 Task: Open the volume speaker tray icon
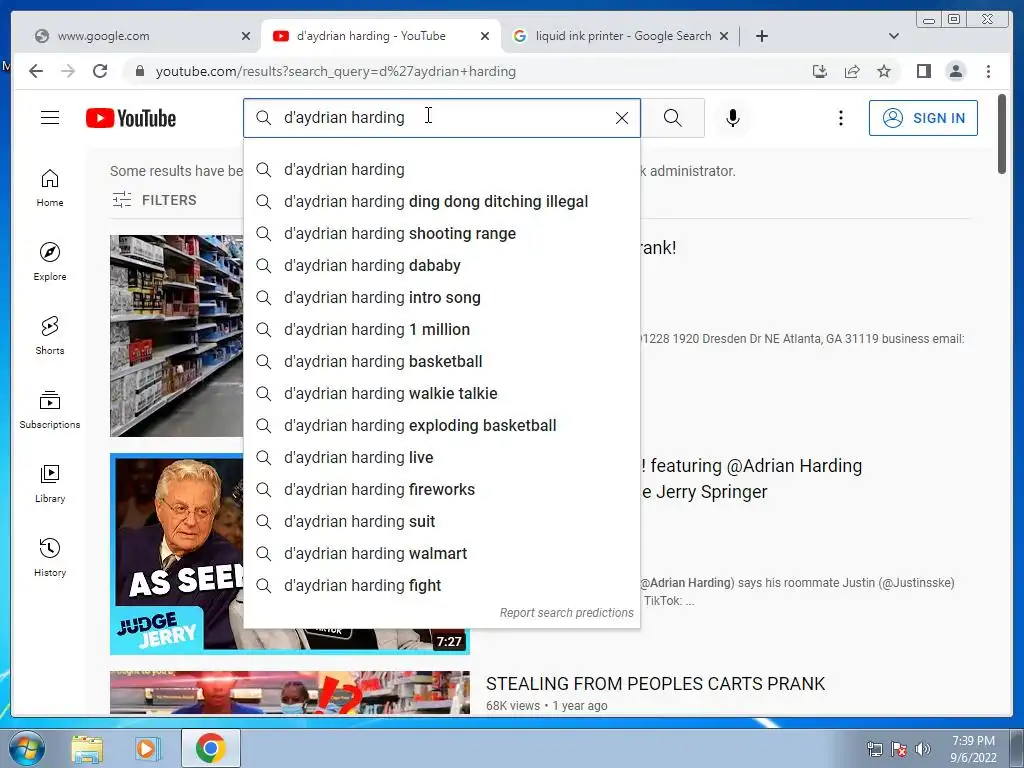click(x=923, y=749)
